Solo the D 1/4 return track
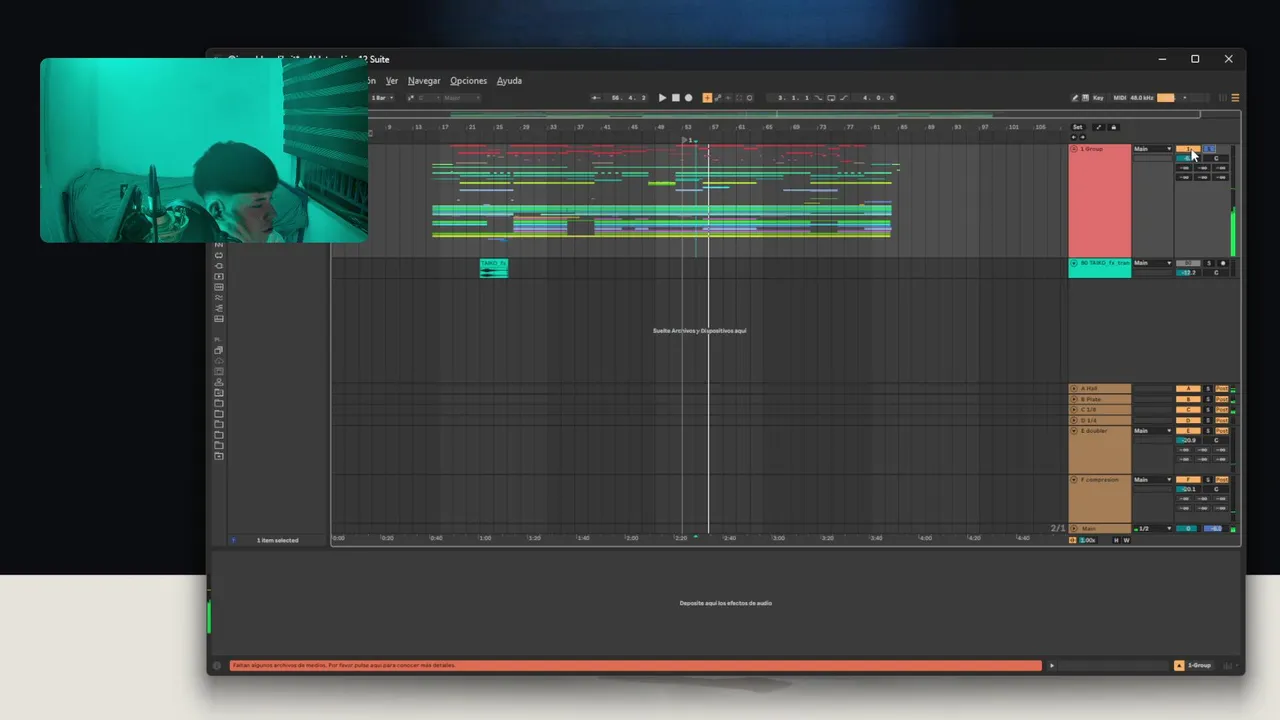Screen dimensions: 1280x720 pos(1208,420)
